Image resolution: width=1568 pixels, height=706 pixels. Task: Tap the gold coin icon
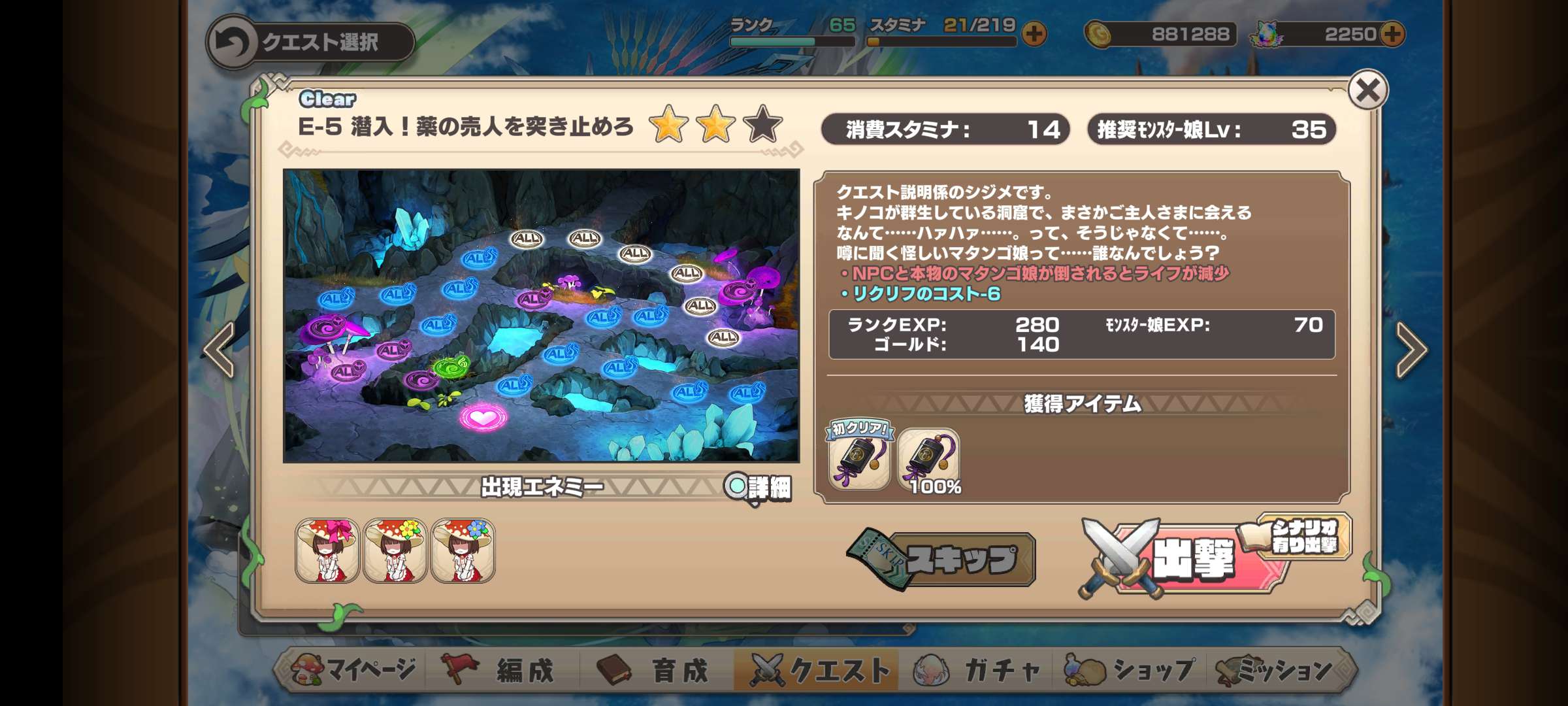[1098, 34]
